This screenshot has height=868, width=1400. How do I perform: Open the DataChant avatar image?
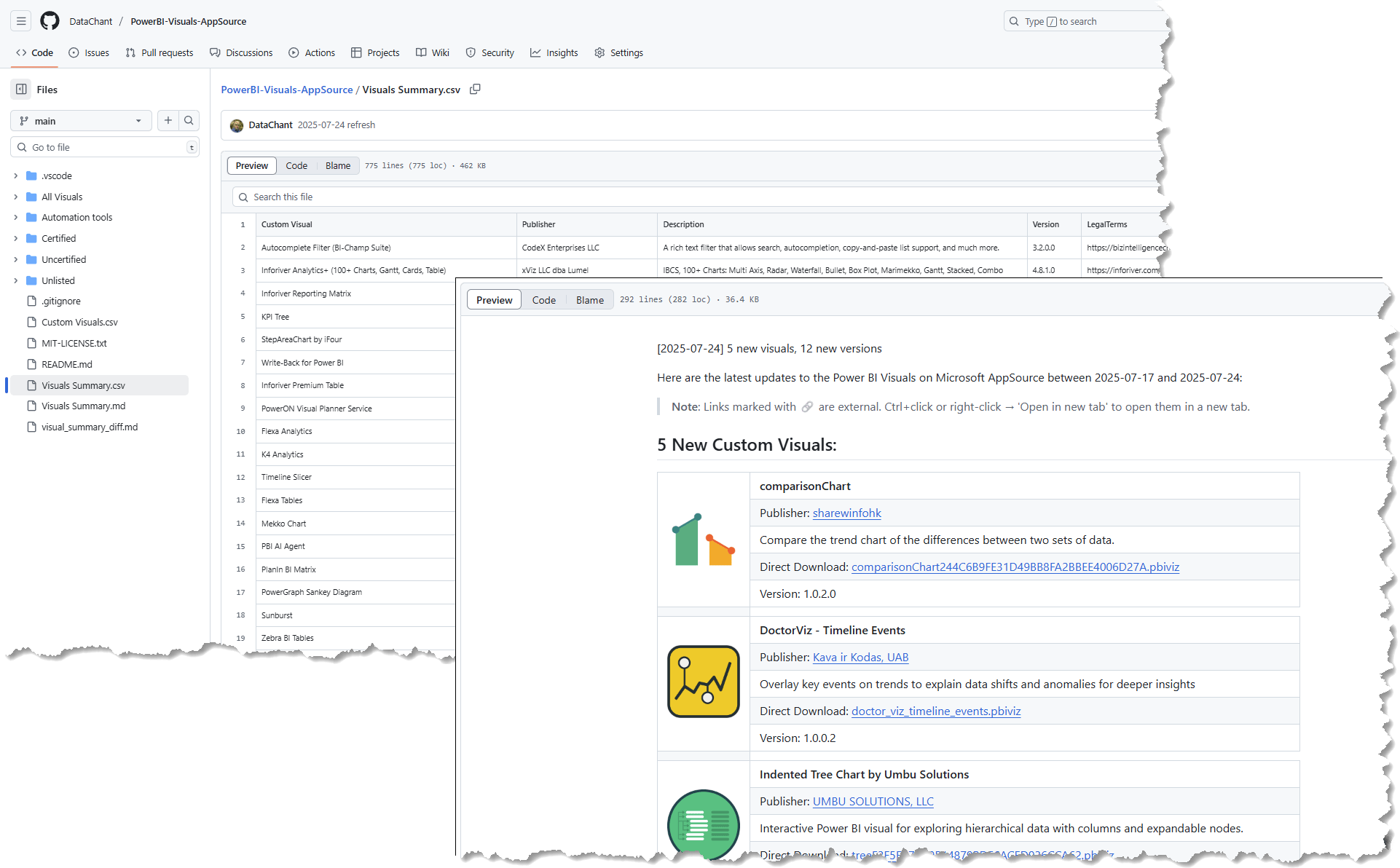tap(237, 125)
